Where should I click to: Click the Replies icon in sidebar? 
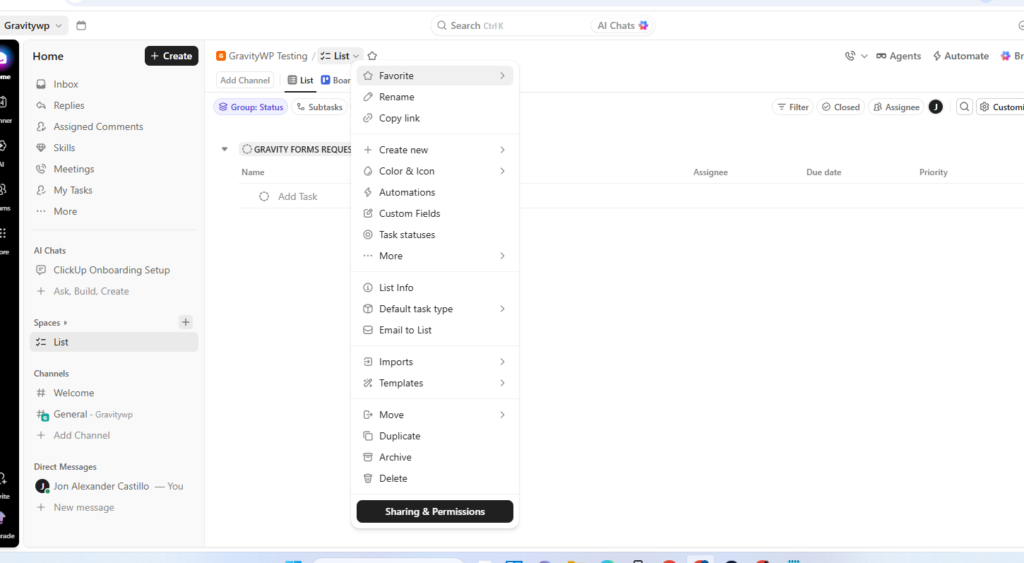(41, 105)
